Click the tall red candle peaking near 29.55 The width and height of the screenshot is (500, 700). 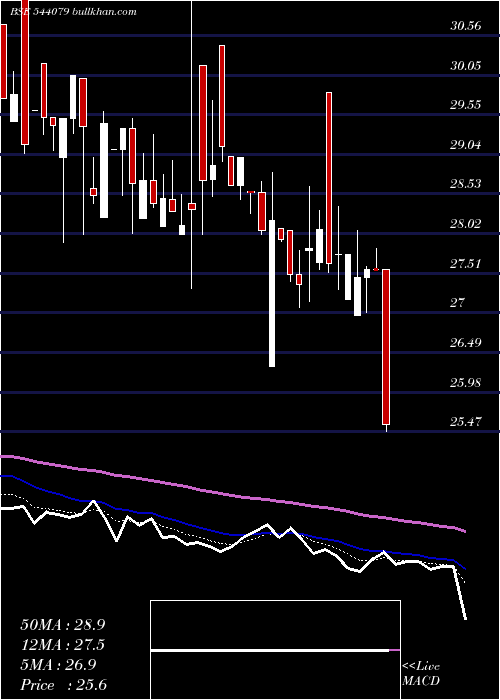point(329,178)
